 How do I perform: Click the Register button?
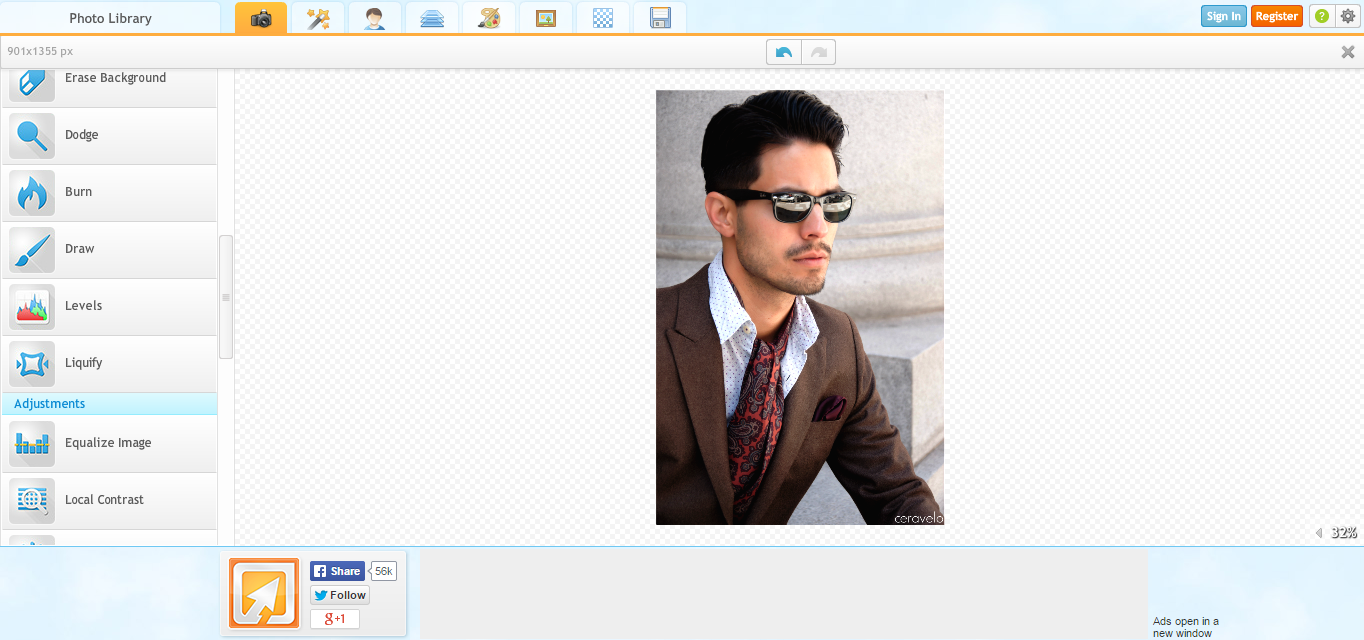tap(1277, 16)
